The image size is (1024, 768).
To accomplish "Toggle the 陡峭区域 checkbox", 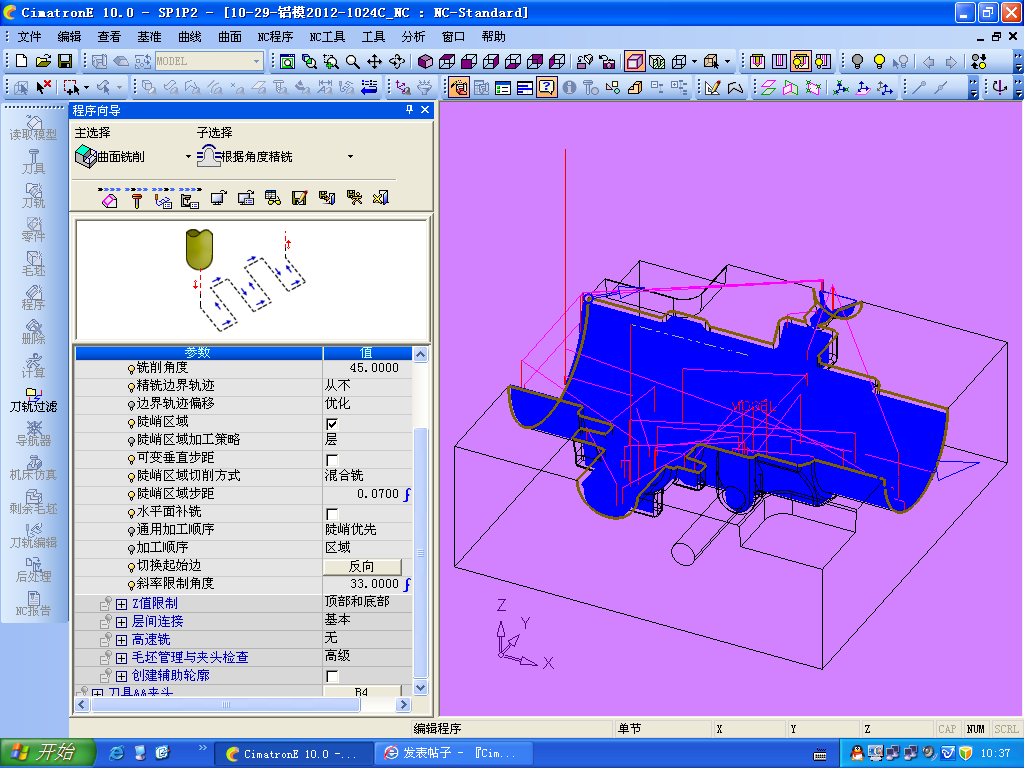I will [x=332, y=423].
